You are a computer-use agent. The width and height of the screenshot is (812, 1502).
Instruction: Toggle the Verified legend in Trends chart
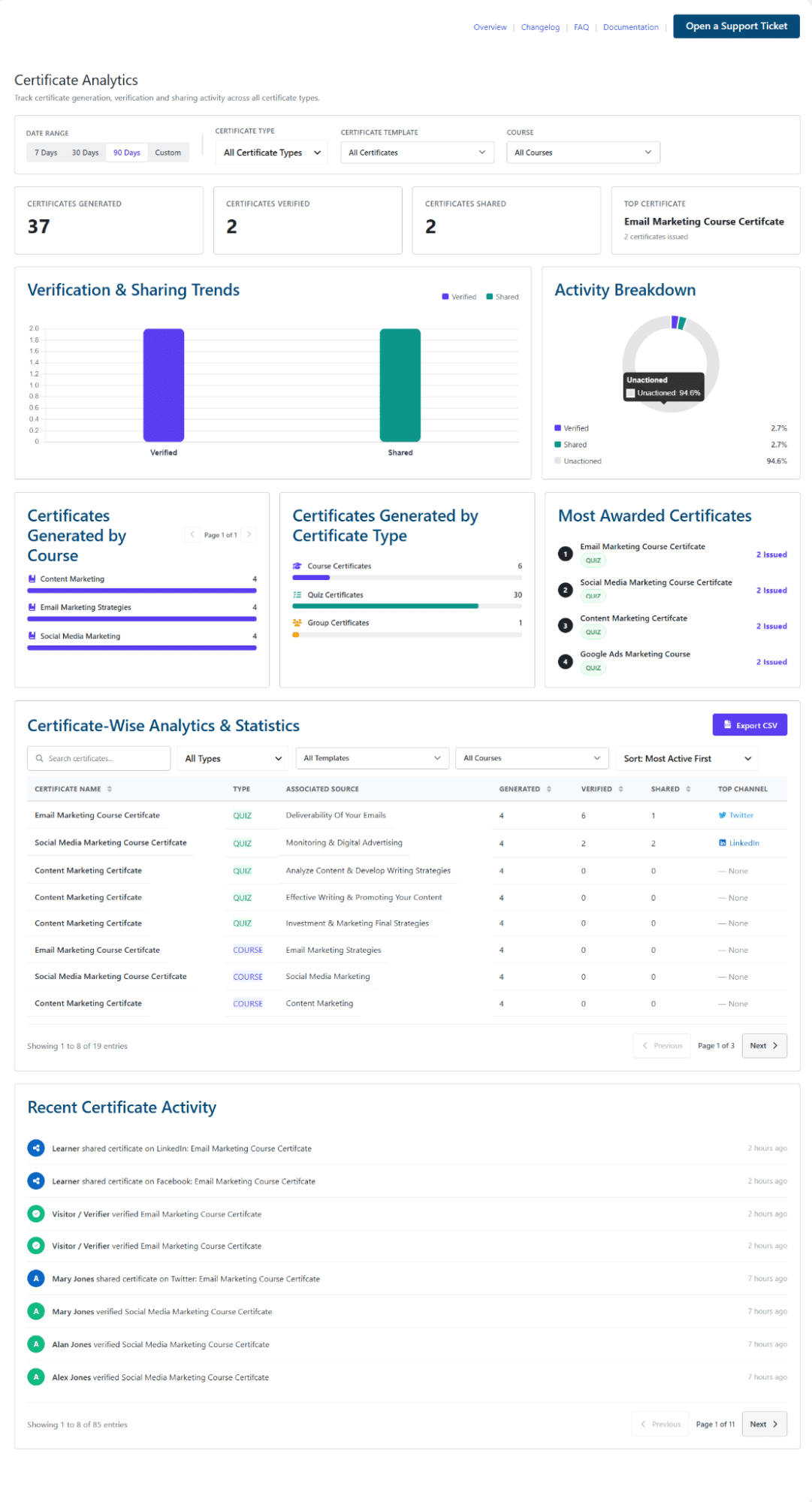(x=459, y=297)
